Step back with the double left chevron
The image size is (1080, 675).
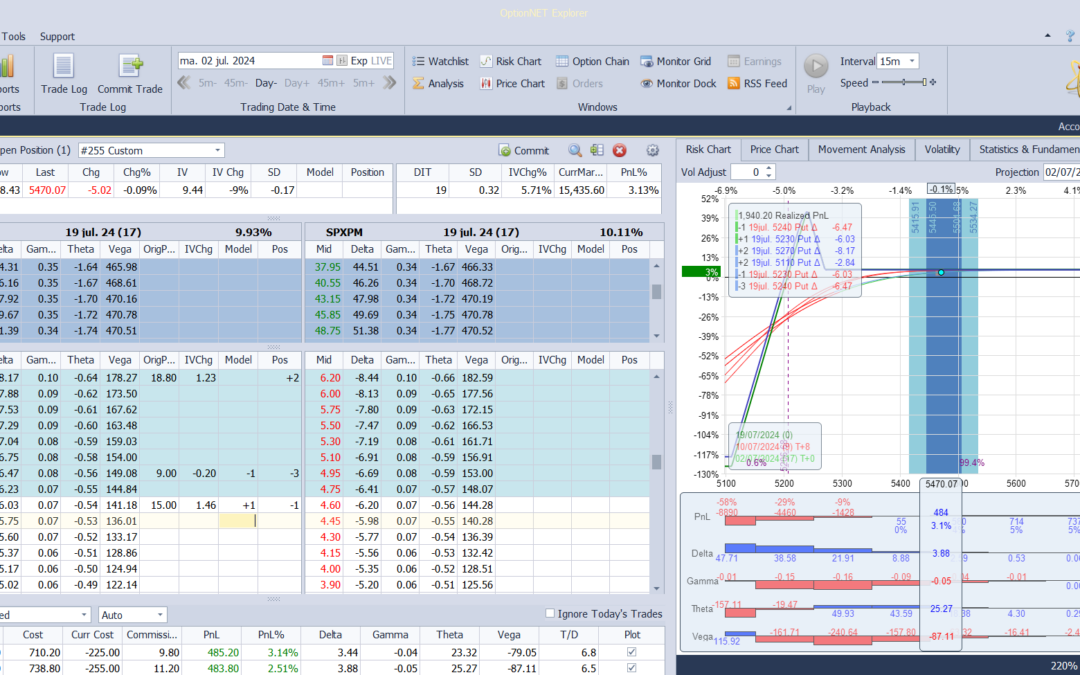(183, 83)
